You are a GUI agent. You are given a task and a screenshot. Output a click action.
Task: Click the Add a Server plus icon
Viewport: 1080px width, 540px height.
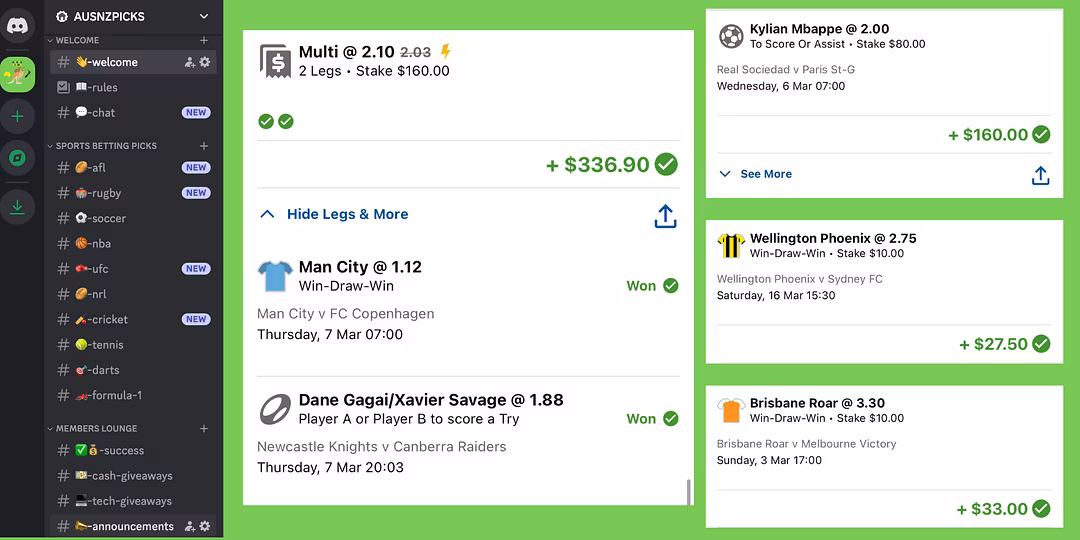coord(17,117)
